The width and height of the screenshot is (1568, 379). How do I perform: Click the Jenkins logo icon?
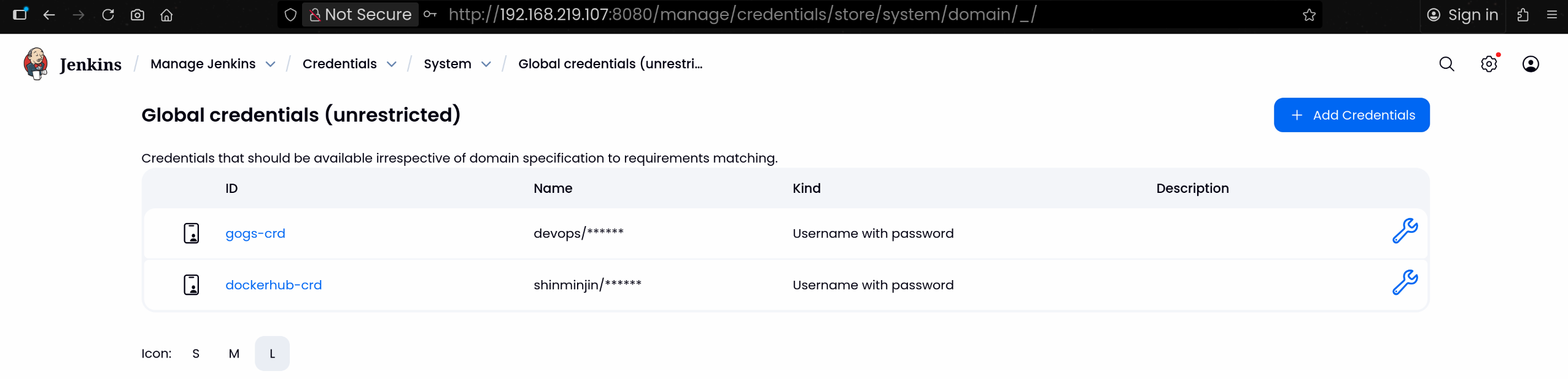pos(36,64)
